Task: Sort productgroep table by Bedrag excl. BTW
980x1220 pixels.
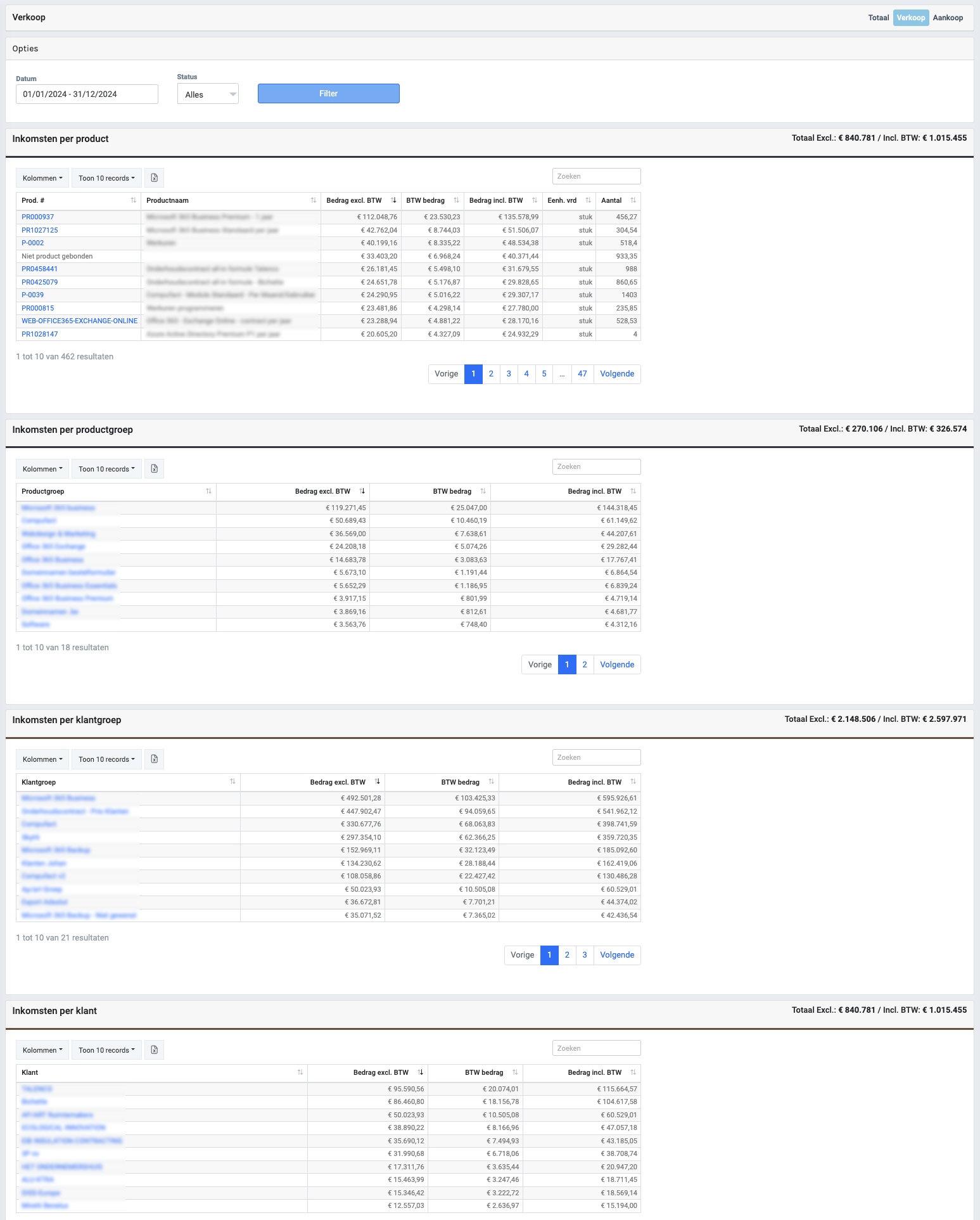Action: 293,491
